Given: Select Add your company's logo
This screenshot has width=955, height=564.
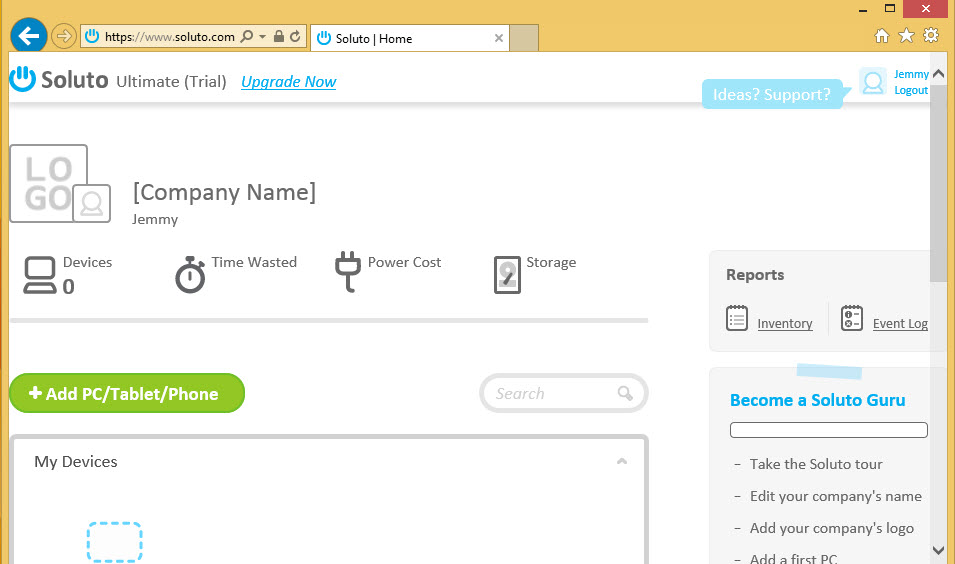Looking at the screenshot, I should 832,528.
